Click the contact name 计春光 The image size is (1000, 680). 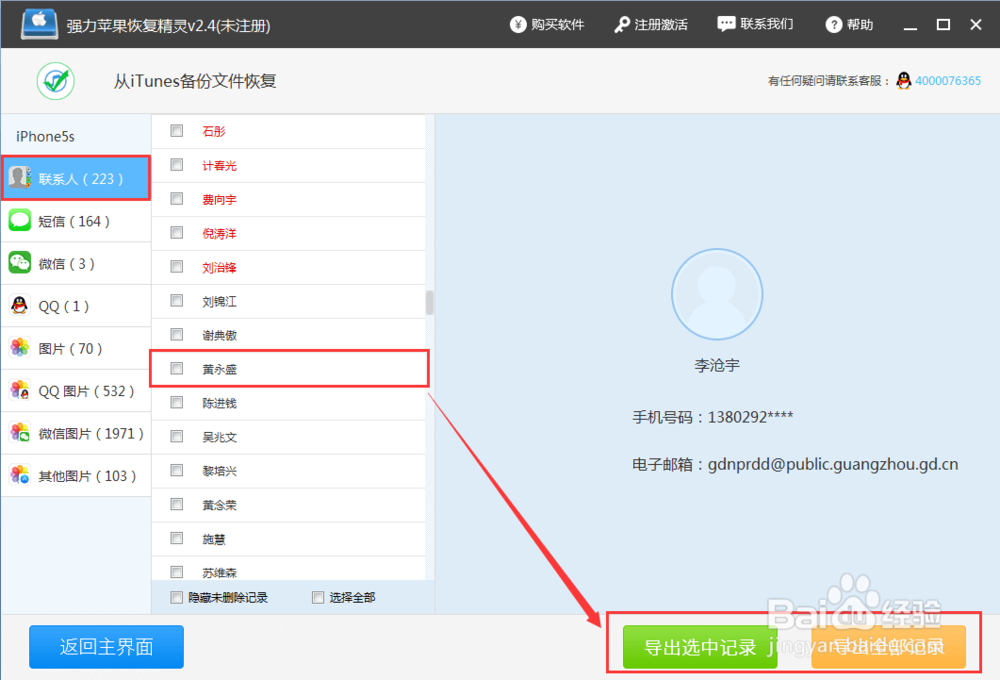[219, 166]
